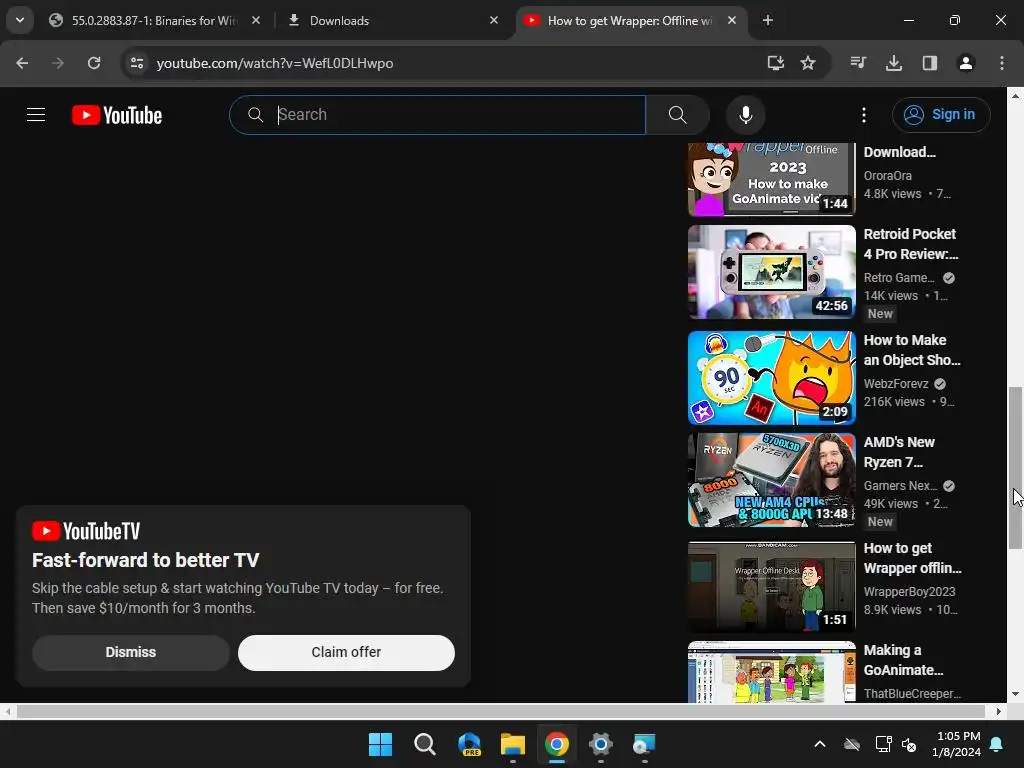Screen dimensions: 1024x768
Task: Open Windows Start menu
Action: [x=380, y=744]
